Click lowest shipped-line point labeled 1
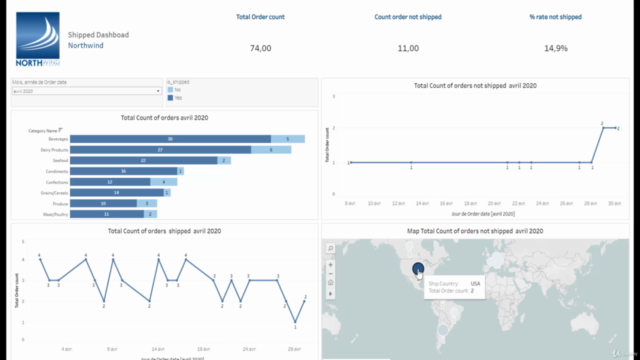Image resolution: width=640 pixels, height=360 pixels. [x=296, y=322]
